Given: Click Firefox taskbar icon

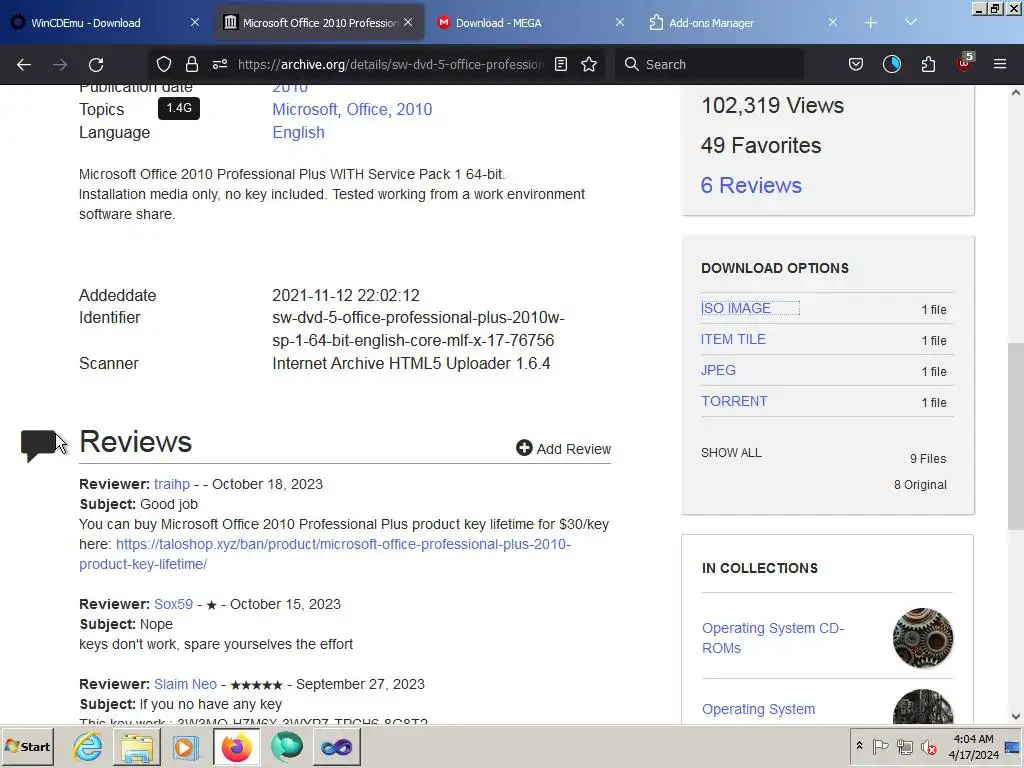Looking at the screenshot, I should [236, 746].
